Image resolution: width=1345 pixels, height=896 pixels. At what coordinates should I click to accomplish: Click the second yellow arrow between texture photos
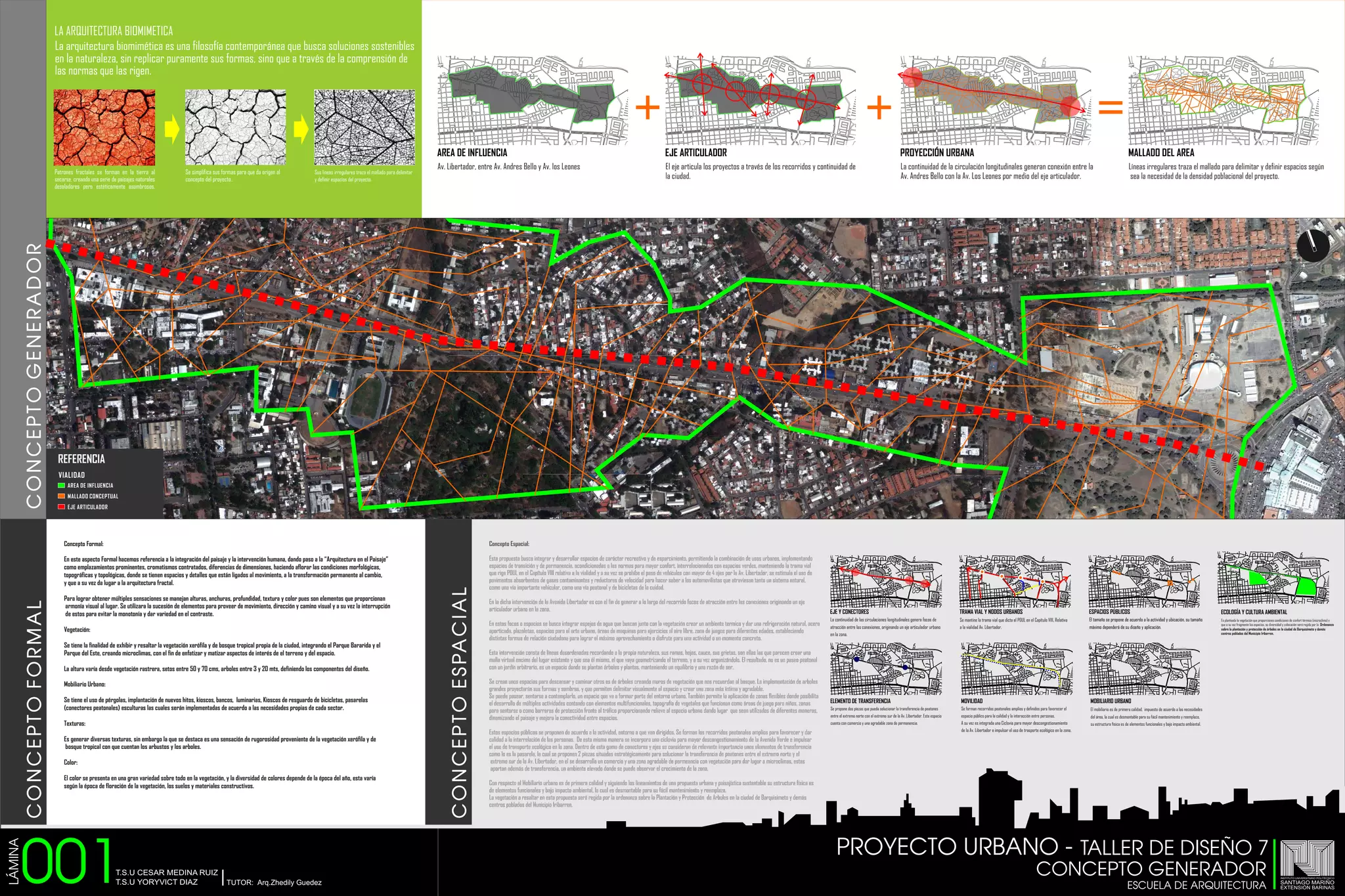[x=300, y=129]
